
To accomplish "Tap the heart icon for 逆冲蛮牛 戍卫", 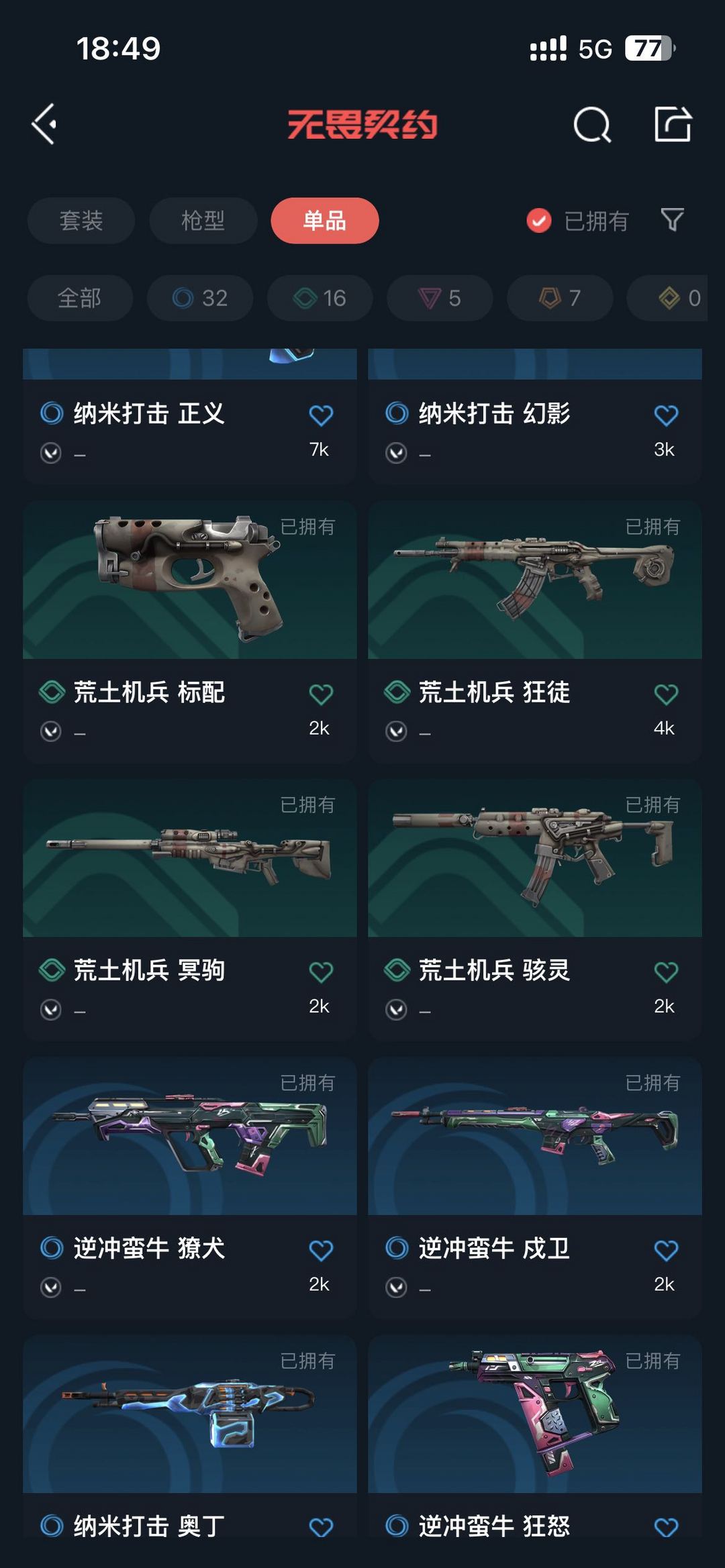I will [x=666, y=1250].
